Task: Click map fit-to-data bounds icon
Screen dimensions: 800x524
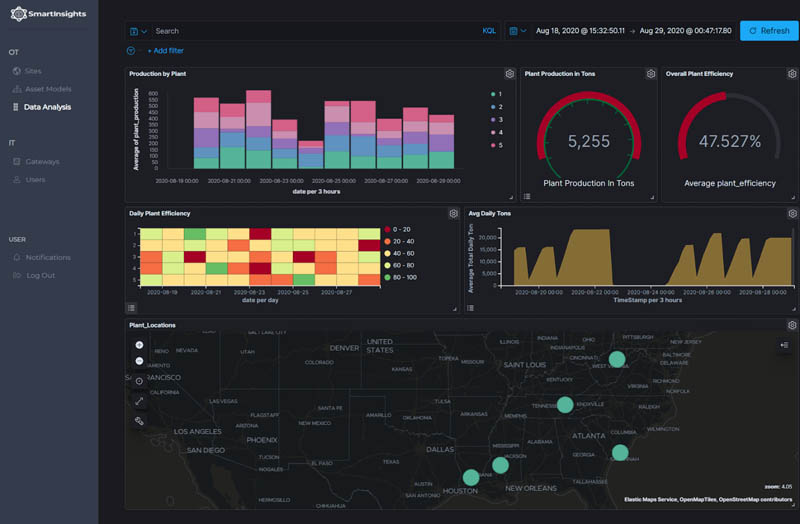Action: (x=139, y=381)
